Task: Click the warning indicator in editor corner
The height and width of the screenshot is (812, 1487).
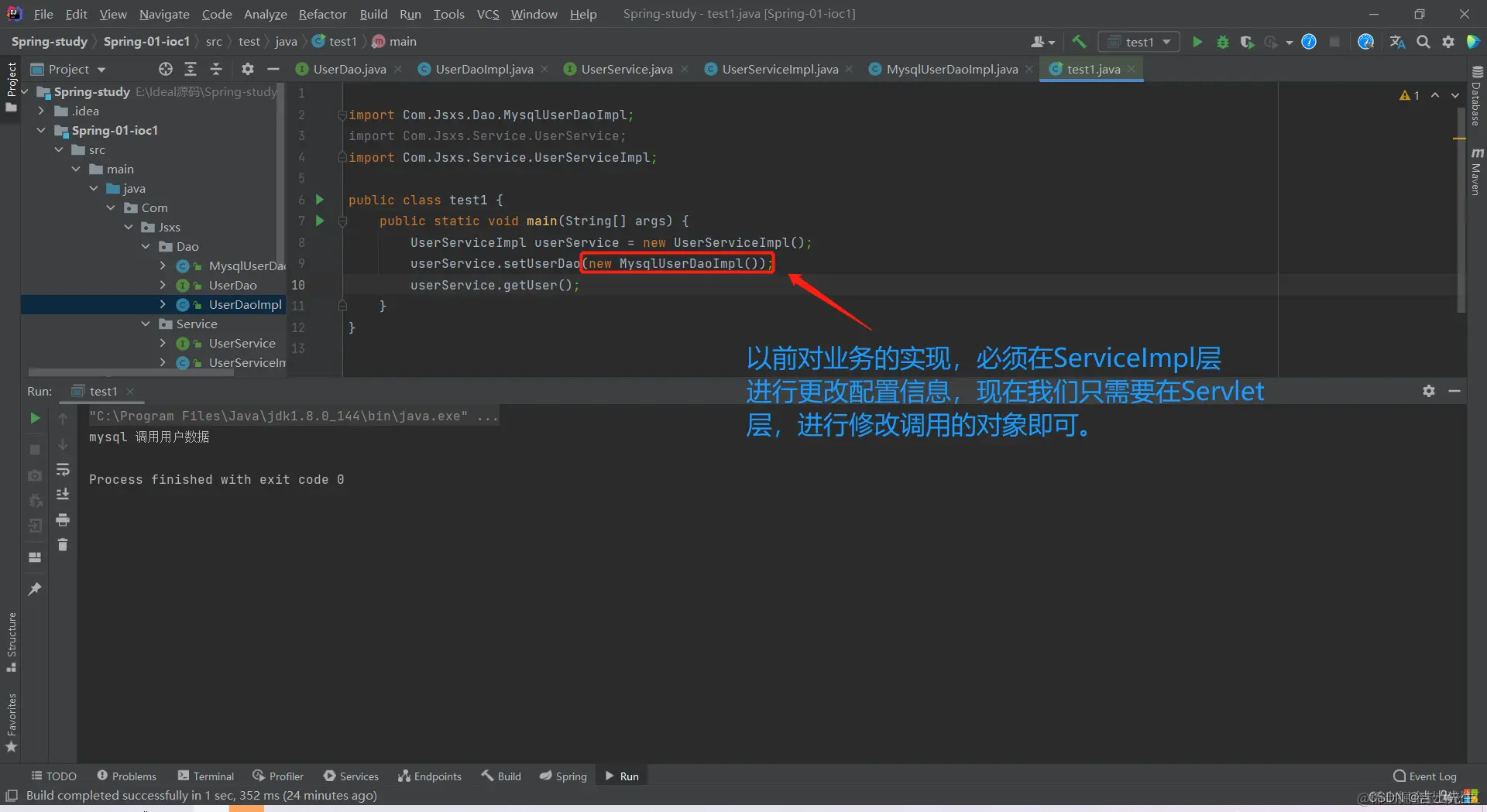Action: click(1410, 95)
